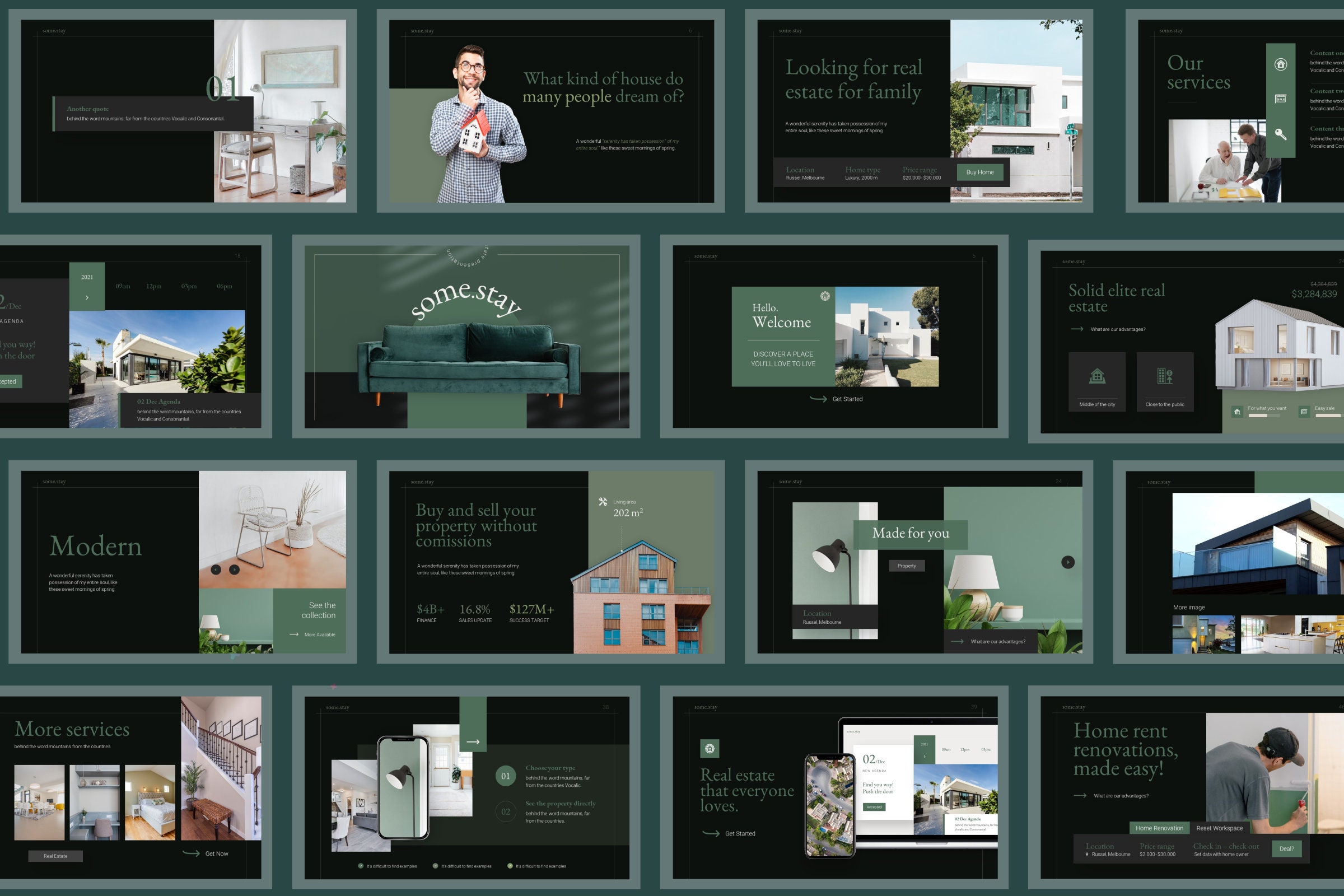Click the Another quote heading
Image resolution: width=1344 pixels, height=896 pixels.
click(x=87, y=109)
